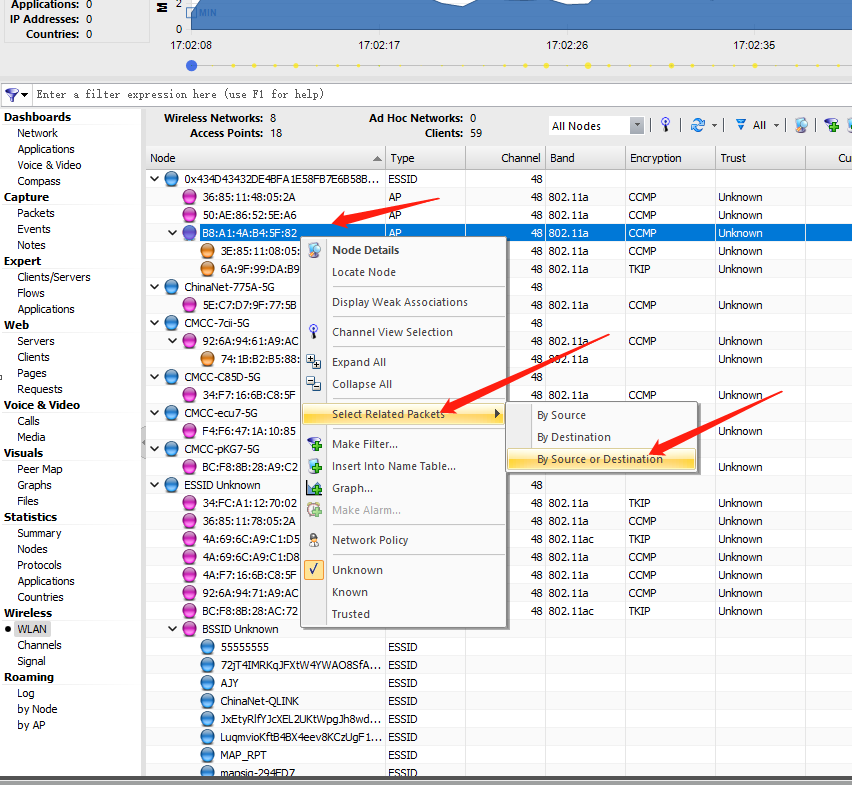Click the Make Filter menu icon

[x=315, y=444]
